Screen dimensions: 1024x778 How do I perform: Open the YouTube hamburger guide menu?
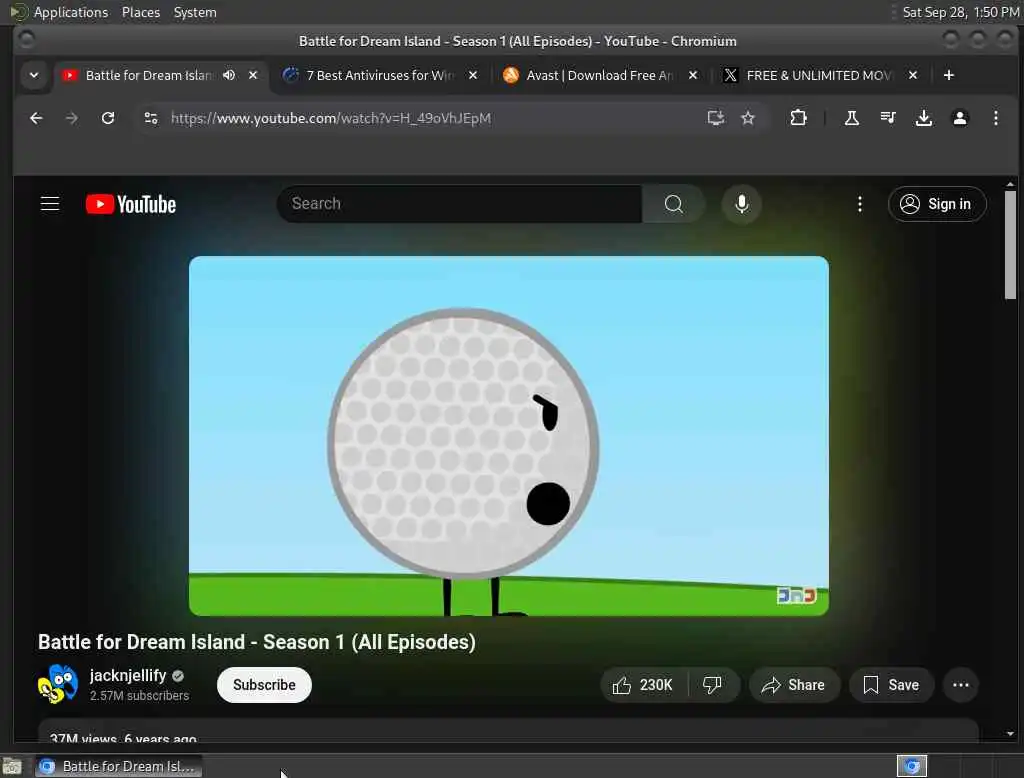(50, 204)
